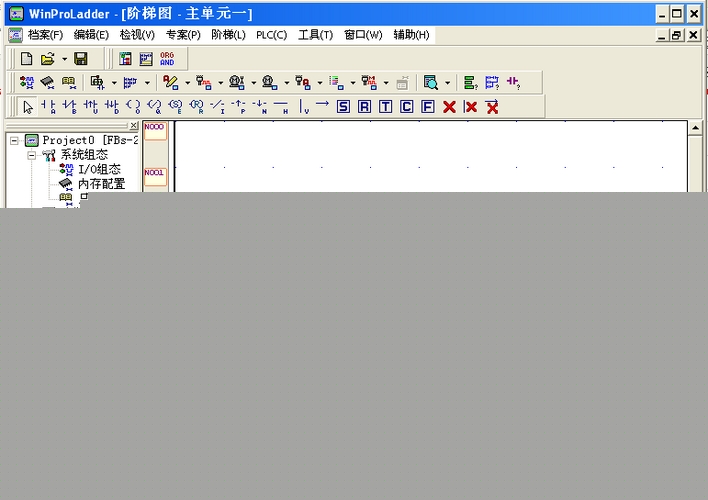
Task: Insert a Counter (C) function block
Action: tap(407, 107)
